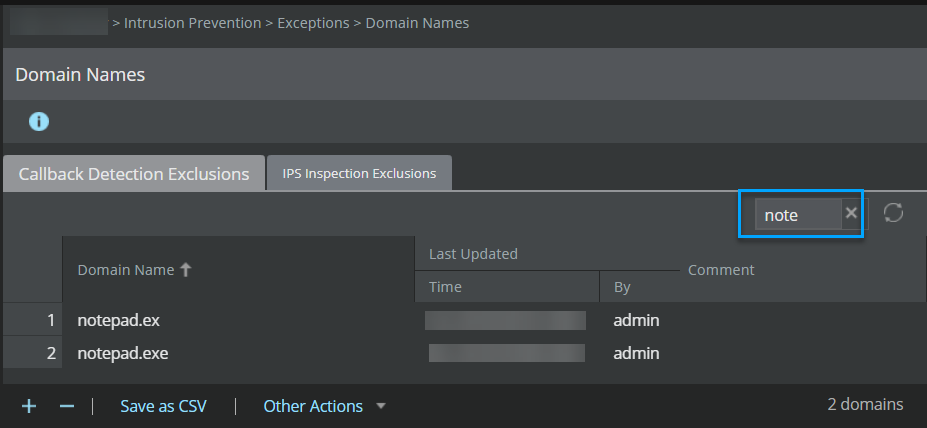Click Save as CSV link
The height and width of the screenshot is (428, 927).
click(x=164, y=406)
